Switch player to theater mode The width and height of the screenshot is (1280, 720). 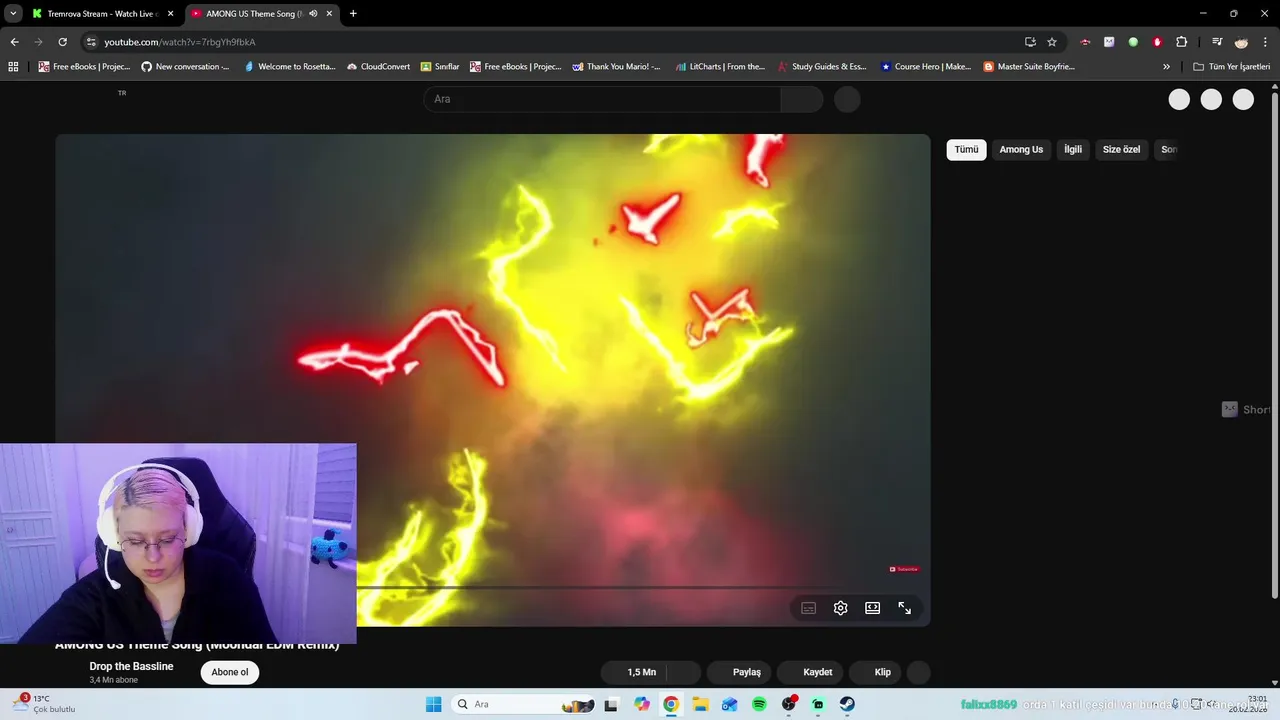(872, 608)
